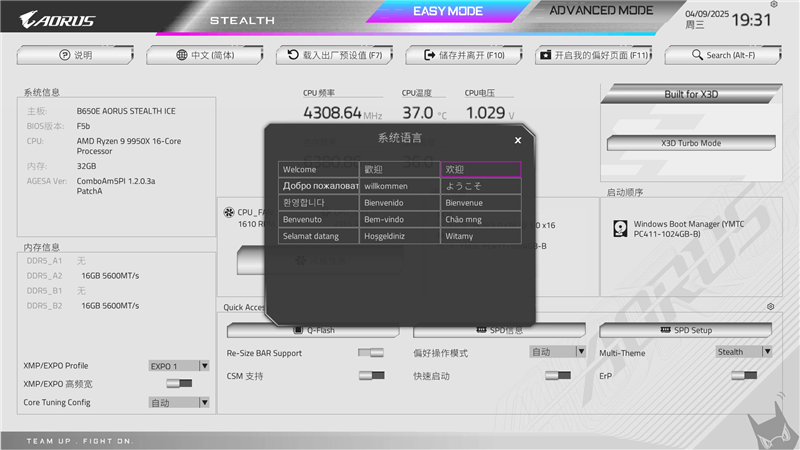The height and width of the screenshot is (450, 800).
Task: Click the Q-Flash button
Action: point(314,332)
